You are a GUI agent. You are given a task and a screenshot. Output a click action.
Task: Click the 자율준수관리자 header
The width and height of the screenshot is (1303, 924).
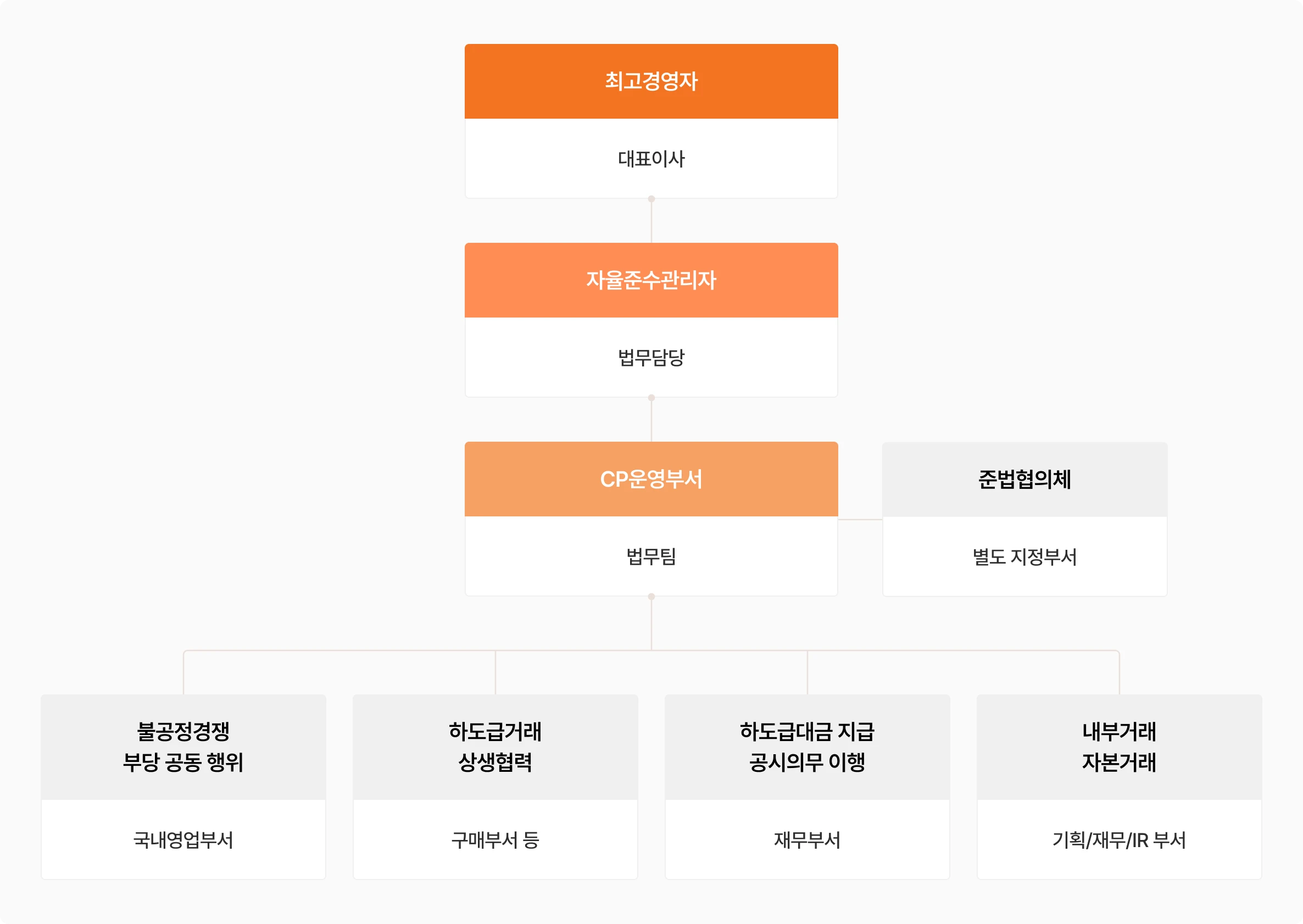point(651,280)
